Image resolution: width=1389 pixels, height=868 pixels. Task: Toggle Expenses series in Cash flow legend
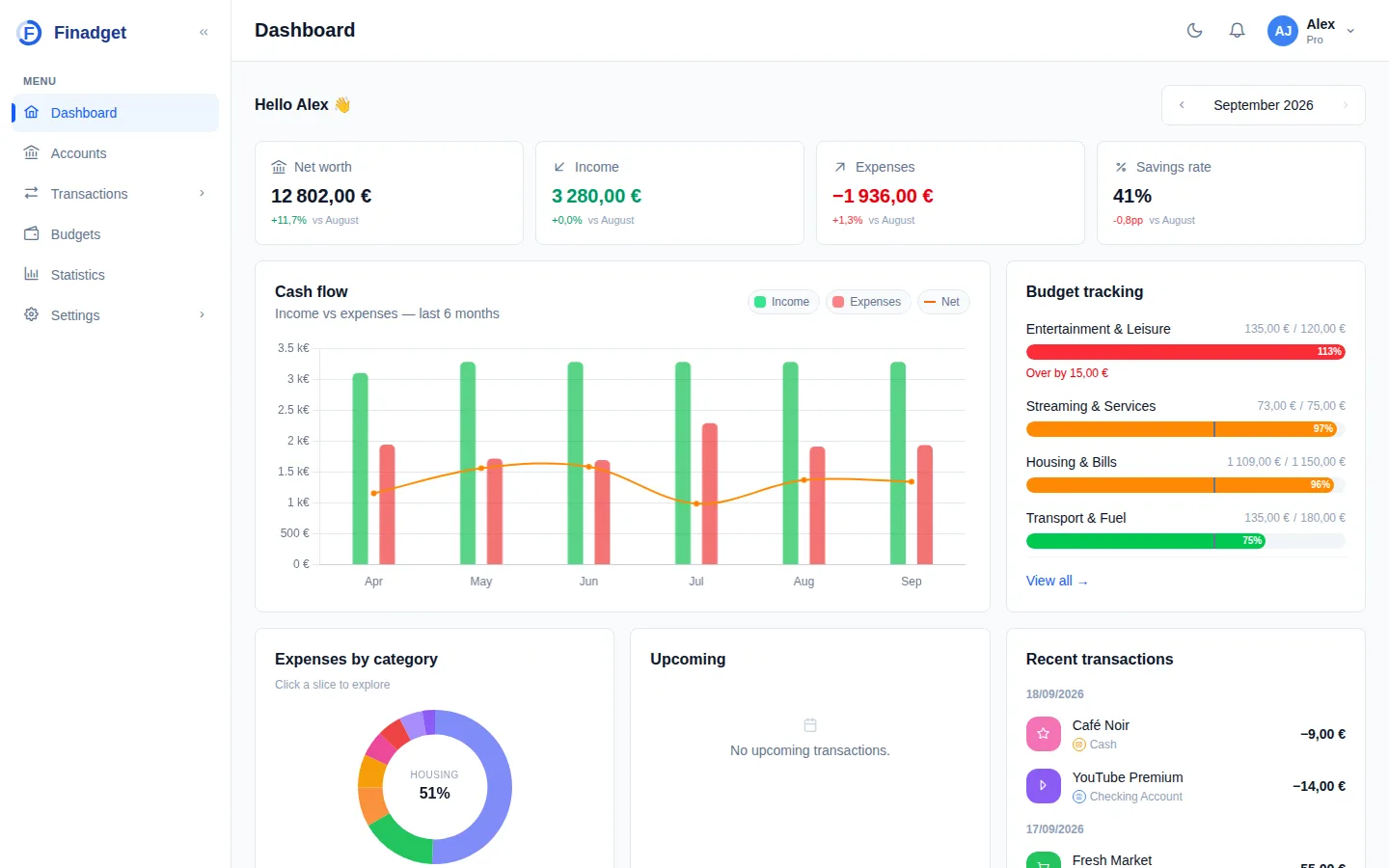click(867, 302)
